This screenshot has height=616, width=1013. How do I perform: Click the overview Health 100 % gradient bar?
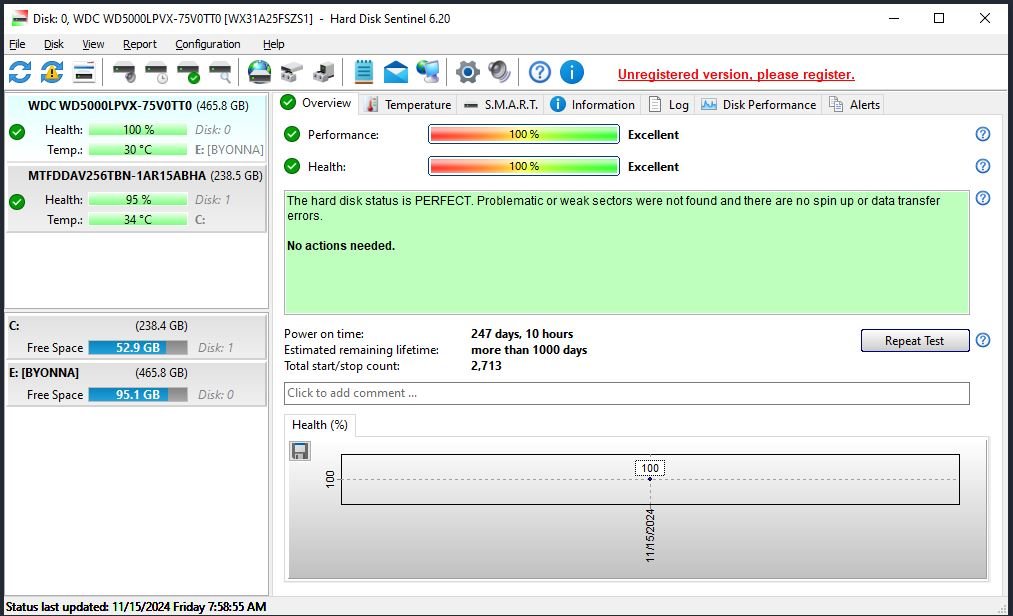click(x=523, y=166)
